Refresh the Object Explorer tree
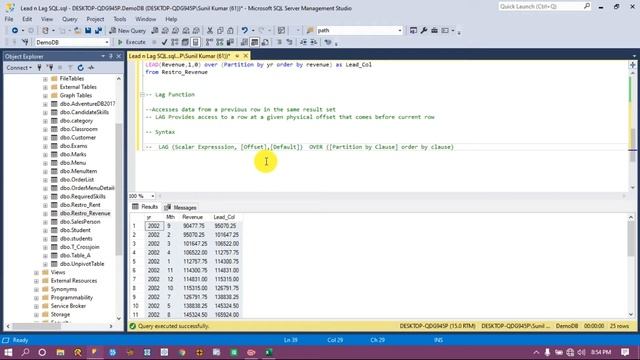 pyautogui.click(x=80, y=68)
